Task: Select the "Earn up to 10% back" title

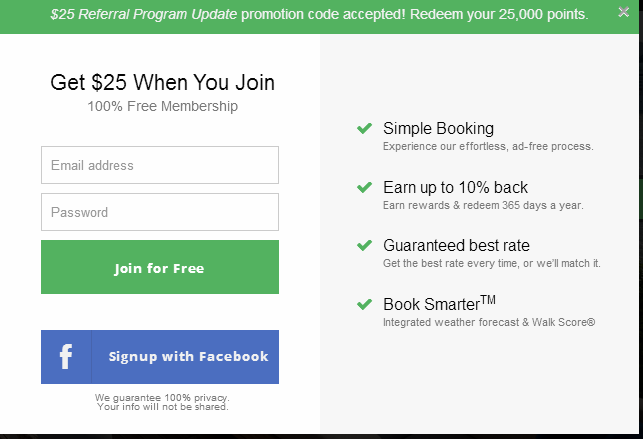Action: tap(455, 187)
